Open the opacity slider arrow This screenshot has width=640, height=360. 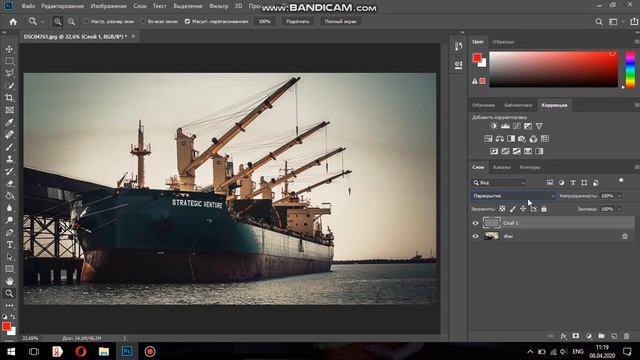(620, 196)
